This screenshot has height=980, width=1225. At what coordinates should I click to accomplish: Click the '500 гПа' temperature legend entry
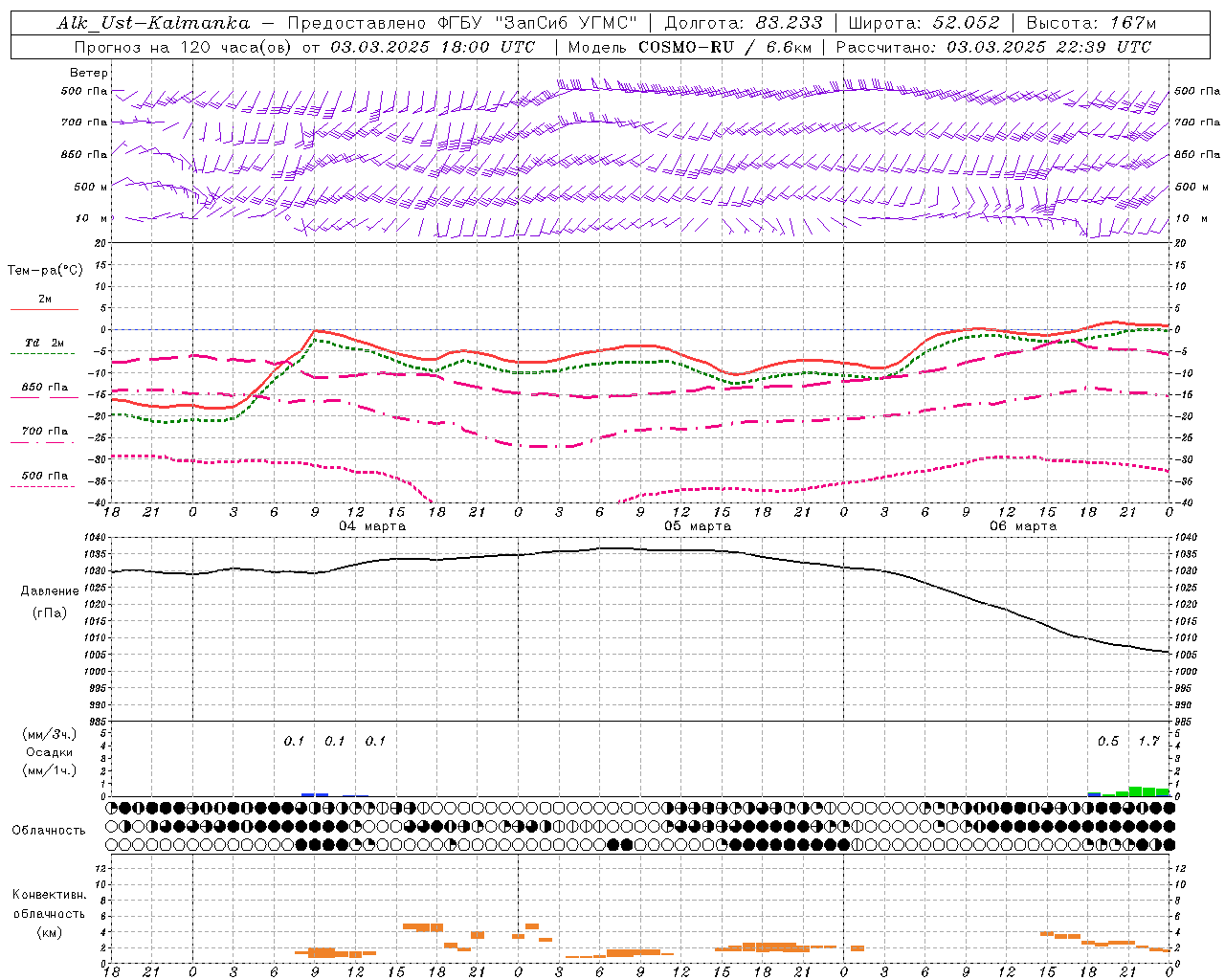coord(45,476)
